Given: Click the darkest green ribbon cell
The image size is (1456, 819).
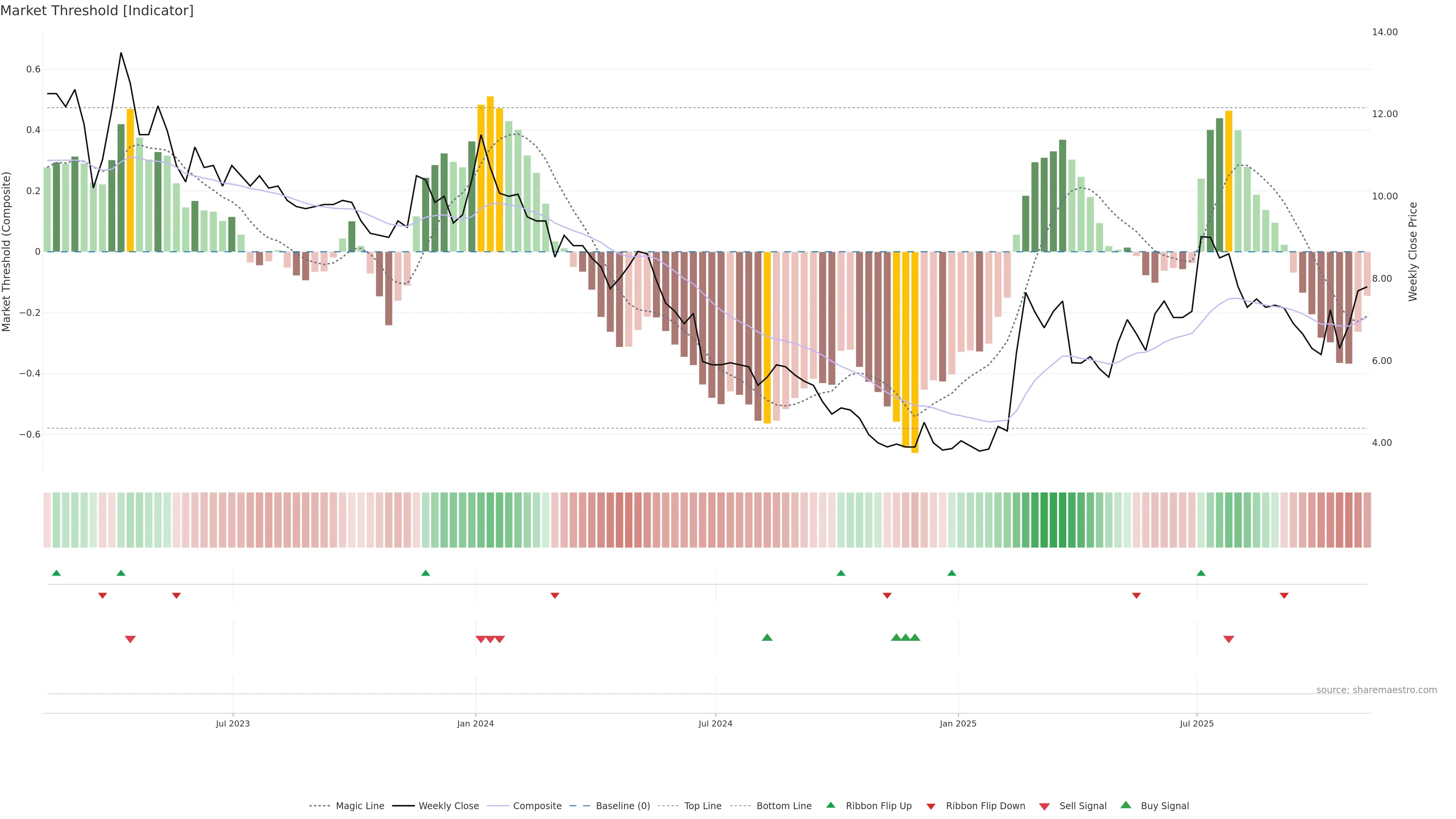Looking at the screenshot, I should [x=1062, y=520].
